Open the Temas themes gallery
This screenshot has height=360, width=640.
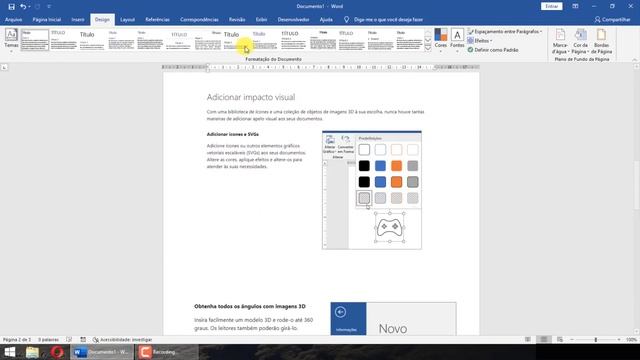[x=11, y=40]
